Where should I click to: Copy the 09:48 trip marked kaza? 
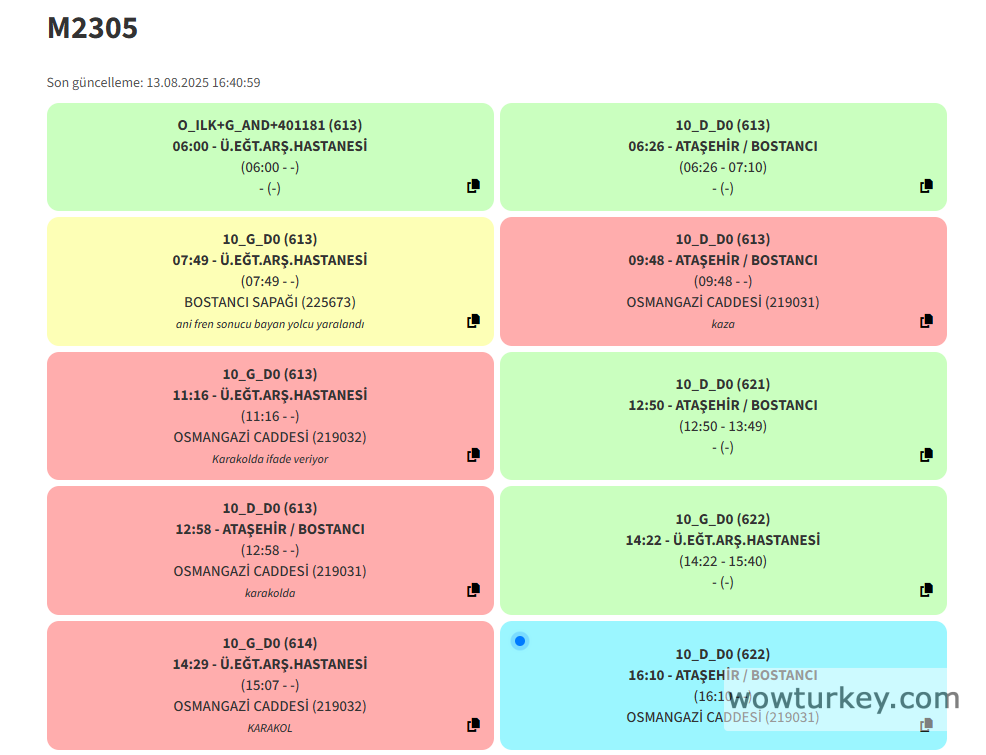point(927,321)
